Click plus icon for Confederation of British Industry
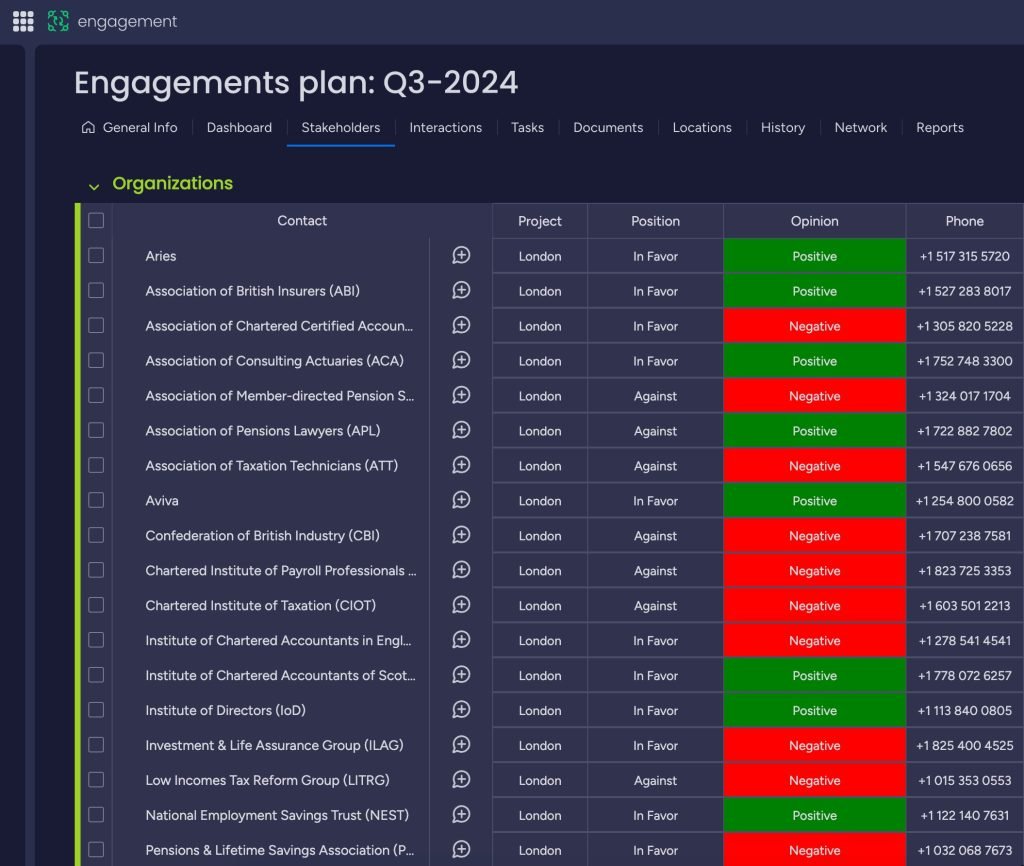1024x866 pixels. [461, 535]
